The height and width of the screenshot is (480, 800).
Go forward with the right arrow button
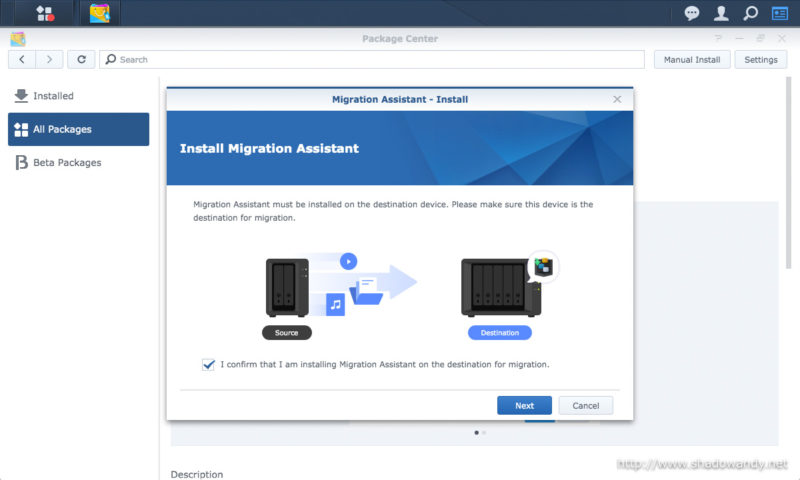pos(49,60)
